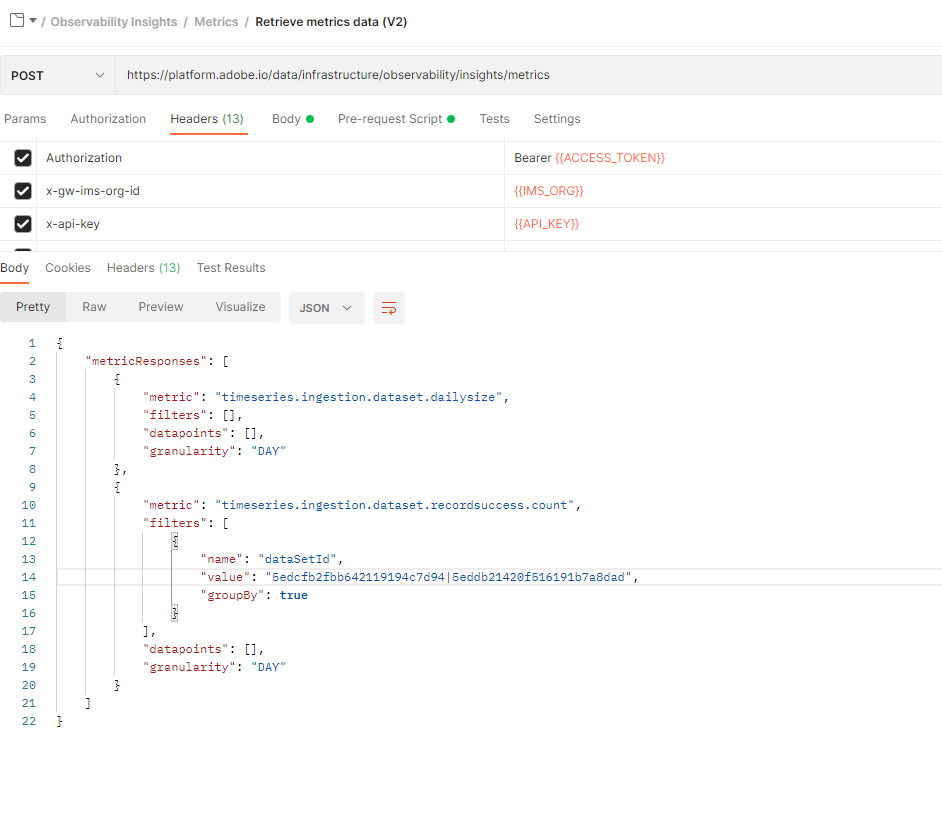Go to the Tests tab
Screen dimensions: 942x815
pos(494,119)
